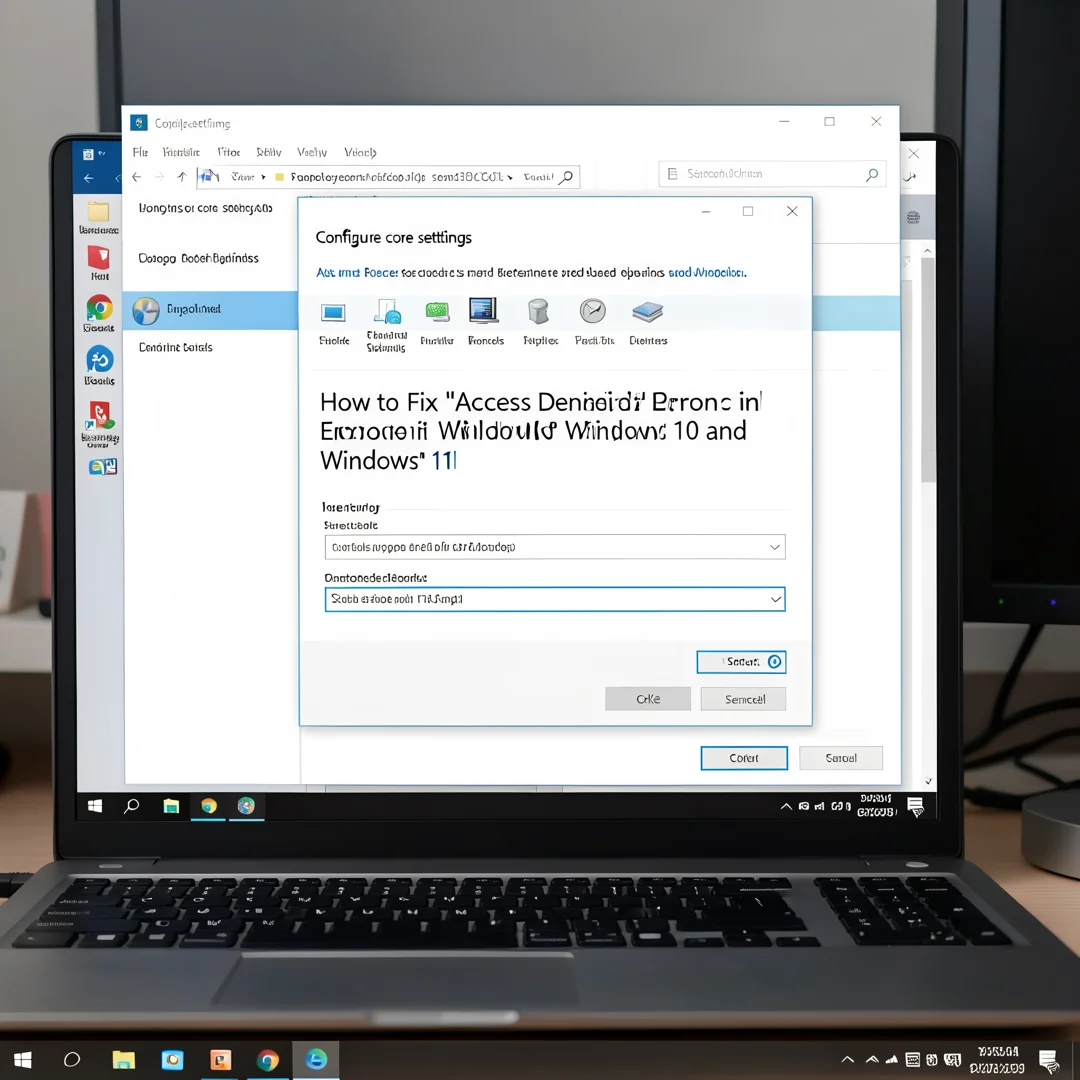Click the 'Sodert' button in the dialog
Screen dimensions: 1080x1080
[741, 662]
